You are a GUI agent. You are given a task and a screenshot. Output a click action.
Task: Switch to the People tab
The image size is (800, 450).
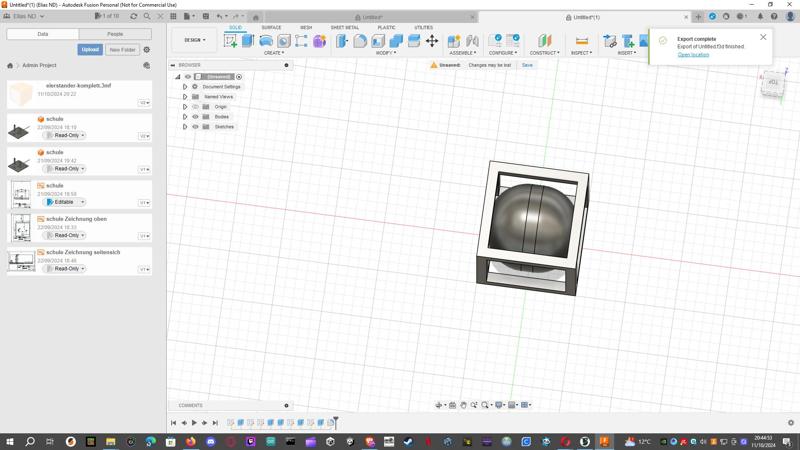[115, 34]
